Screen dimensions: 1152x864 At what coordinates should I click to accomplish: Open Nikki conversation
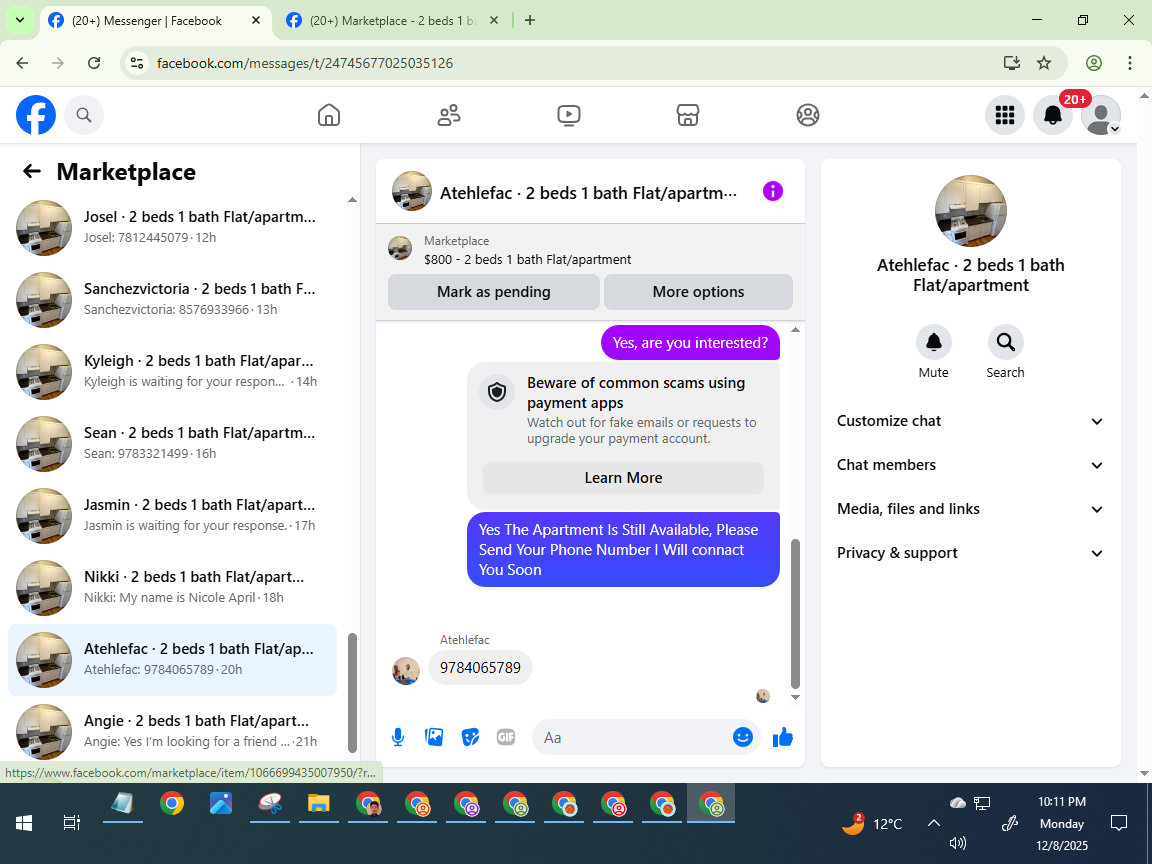click(173, 587)
